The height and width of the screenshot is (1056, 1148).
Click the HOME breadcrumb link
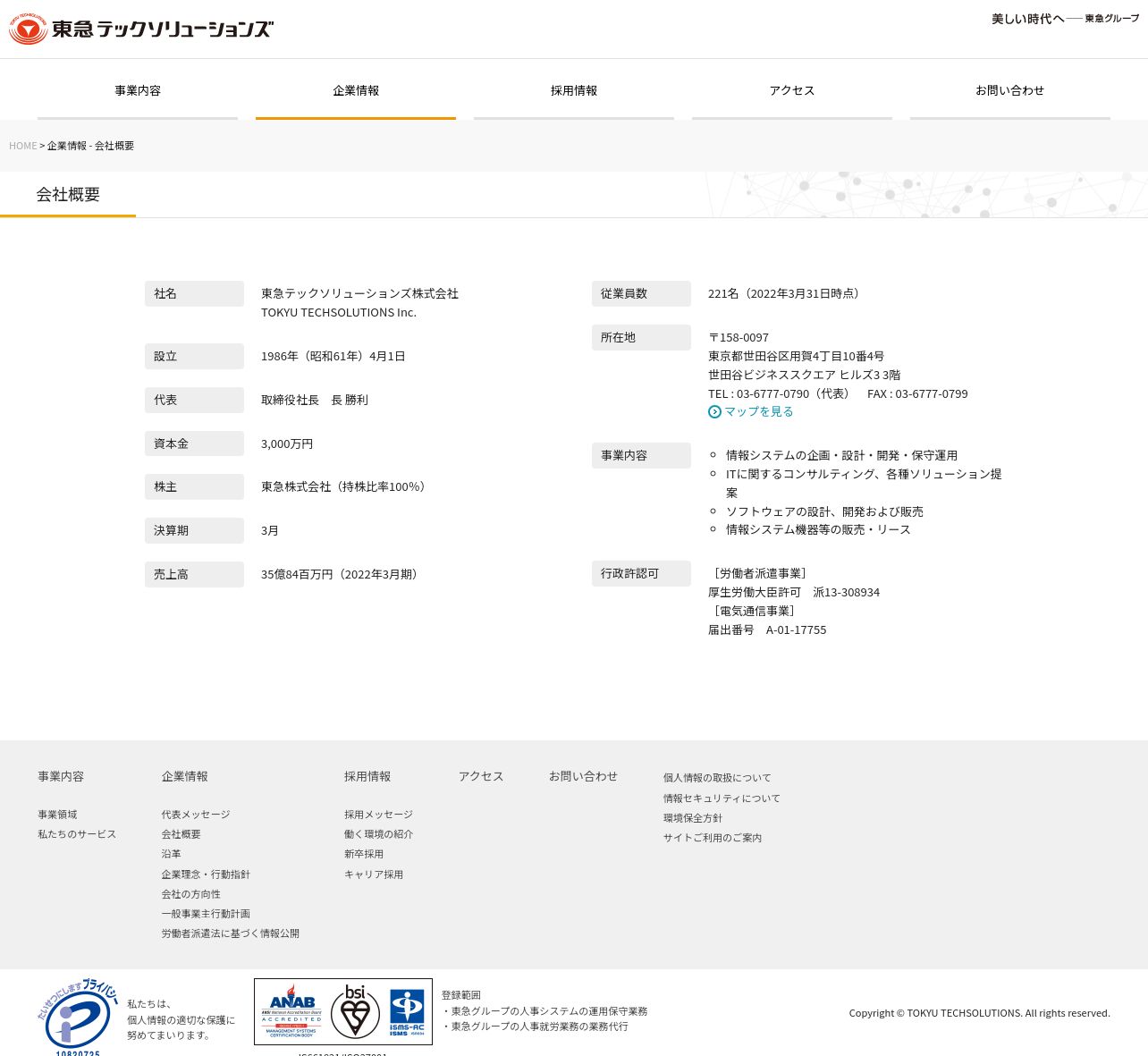click(x=23, y=146)
